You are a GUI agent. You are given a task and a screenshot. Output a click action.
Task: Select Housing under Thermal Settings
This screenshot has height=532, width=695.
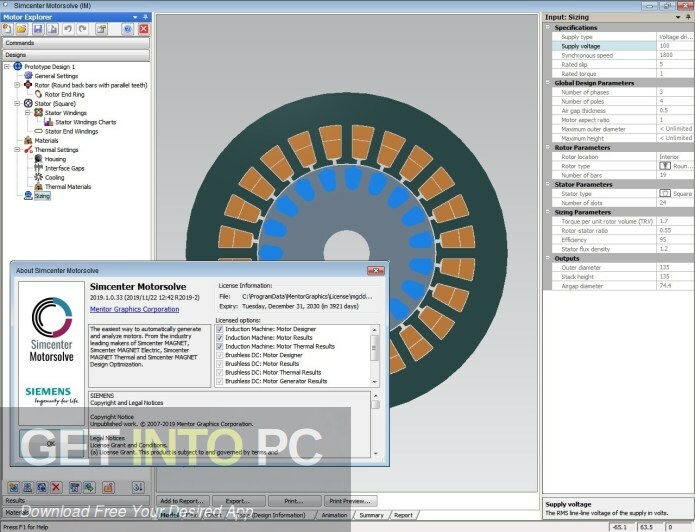[x=55, y=159]
